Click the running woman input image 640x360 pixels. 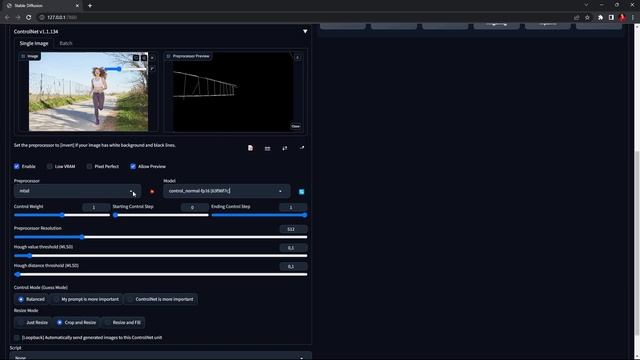coord(88,91)
